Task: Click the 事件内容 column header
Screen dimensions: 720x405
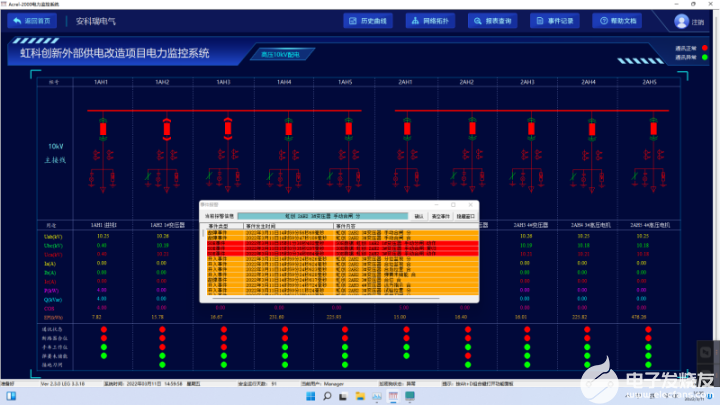Action: coord(406,226)
